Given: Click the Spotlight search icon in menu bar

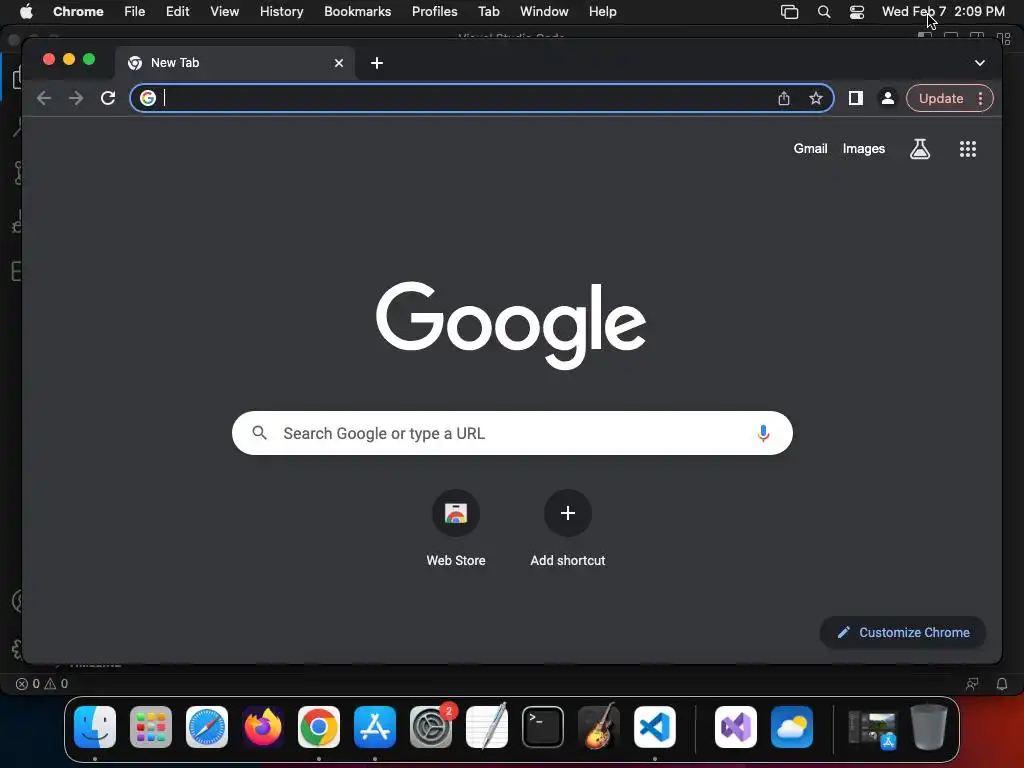Looking at the screenshot, I should pos(824,11).
